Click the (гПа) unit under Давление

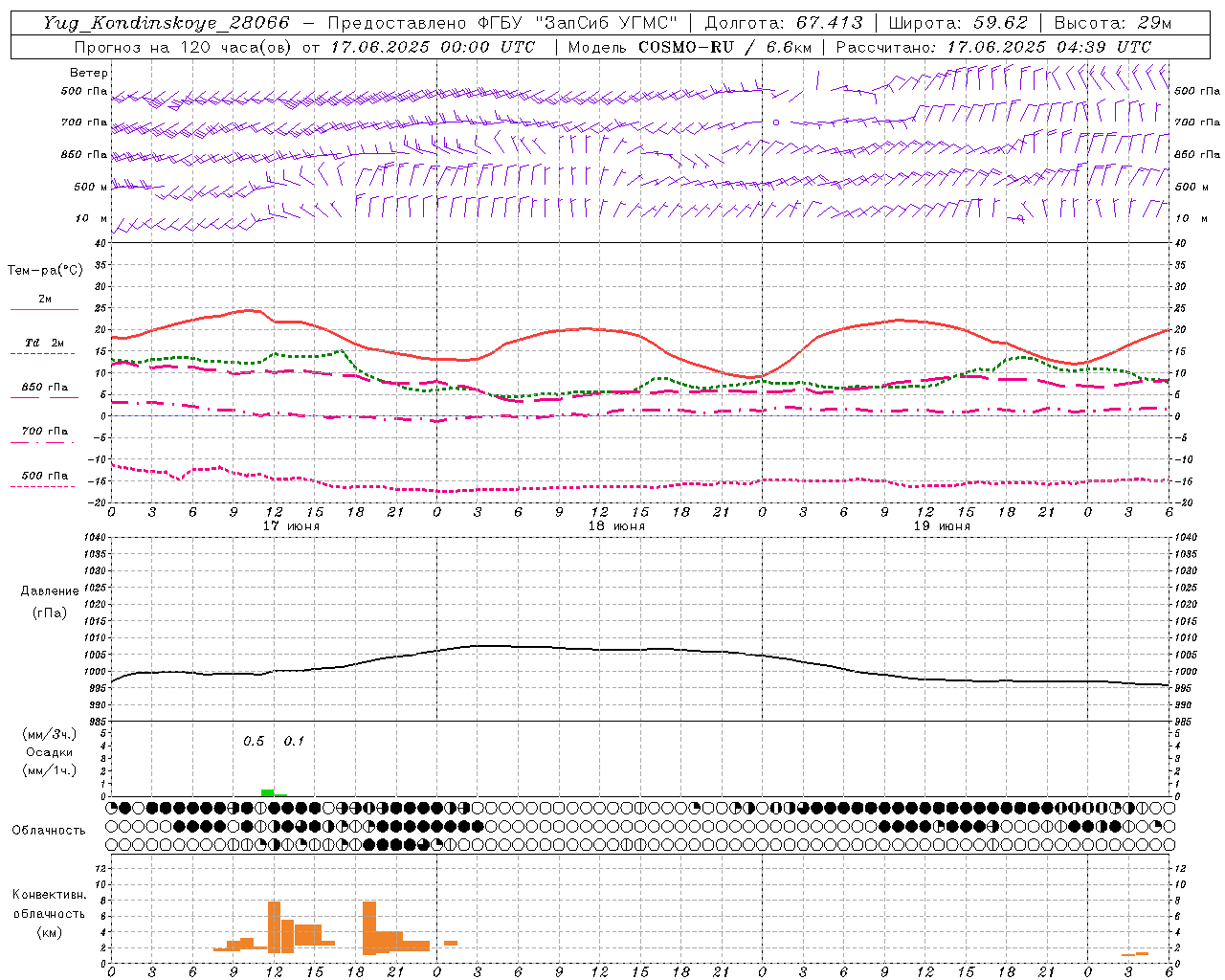tap(50, 612)
